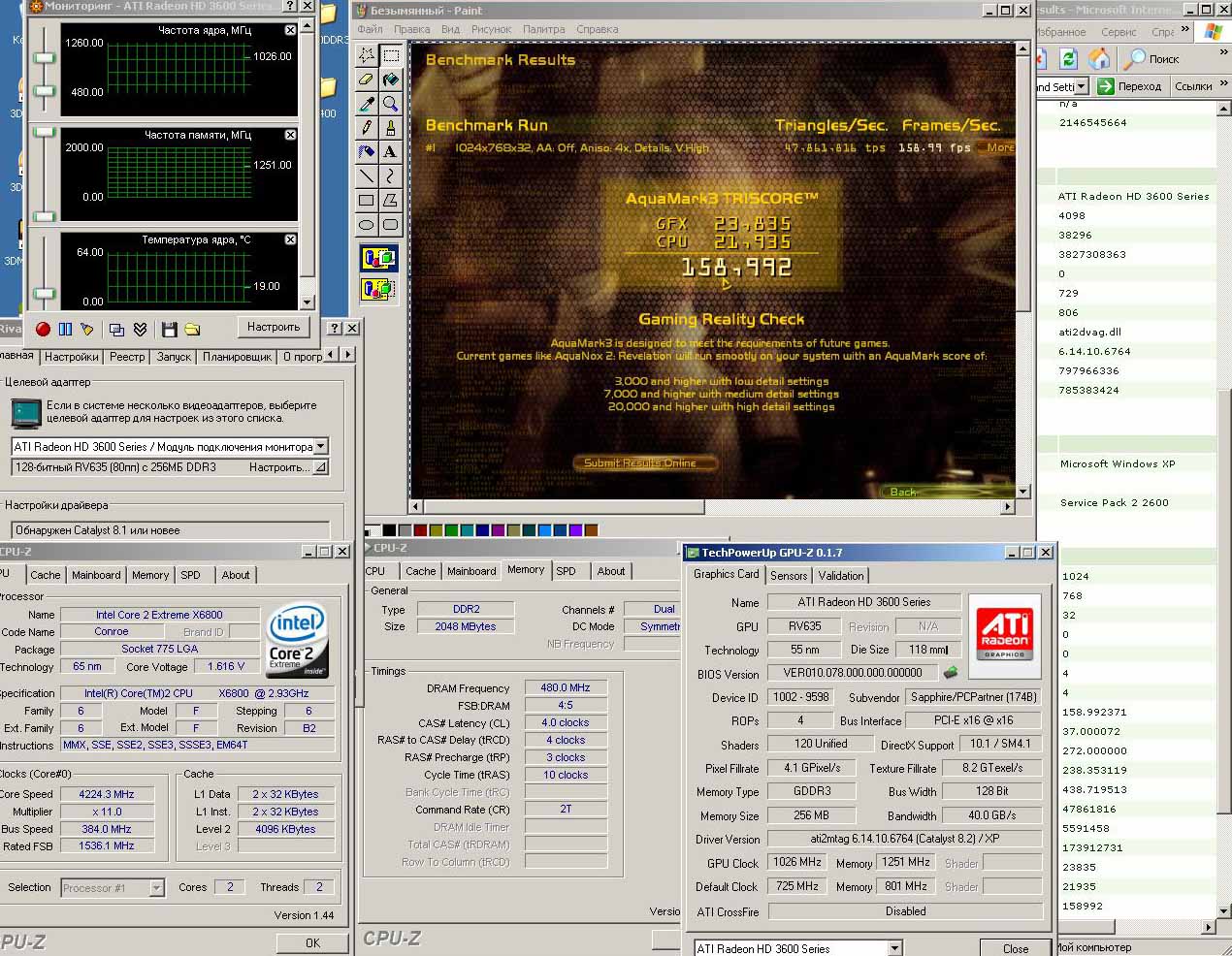This screenshot has height=956, width=1232.
Task: Expand the IE menu bar overflow chevron
Action: click(x=1184, y=31)
